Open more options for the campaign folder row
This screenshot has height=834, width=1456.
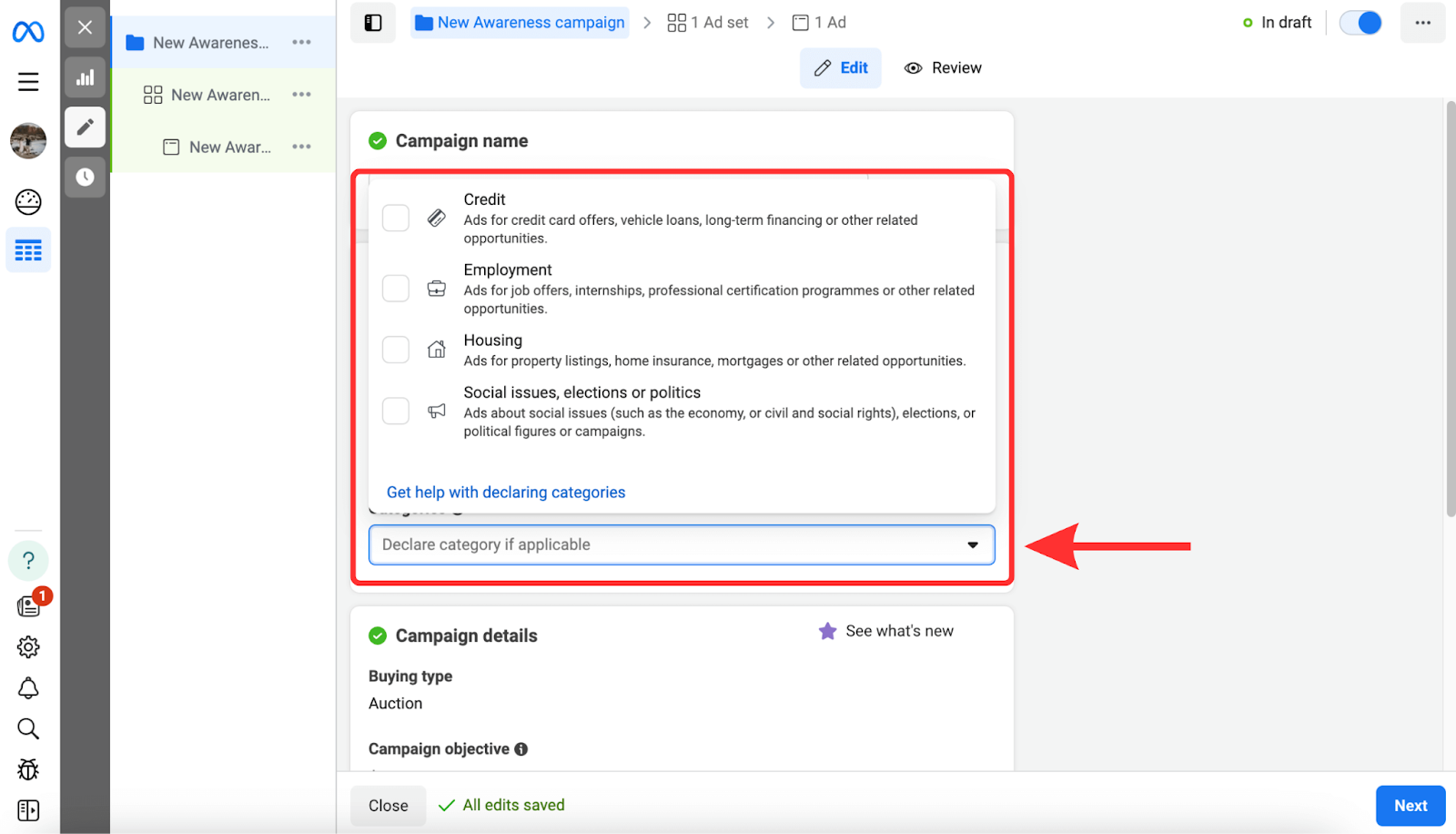point(301,43)
